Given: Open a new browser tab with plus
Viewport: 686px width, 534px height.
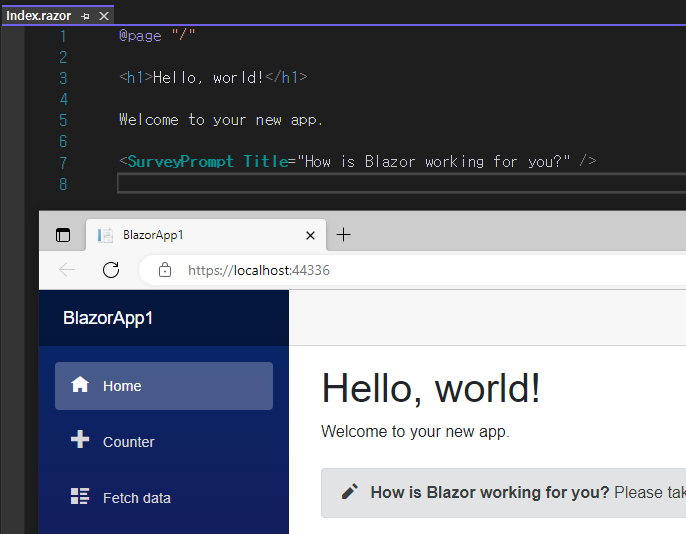Looking at the screenshot, I should 343,234.
